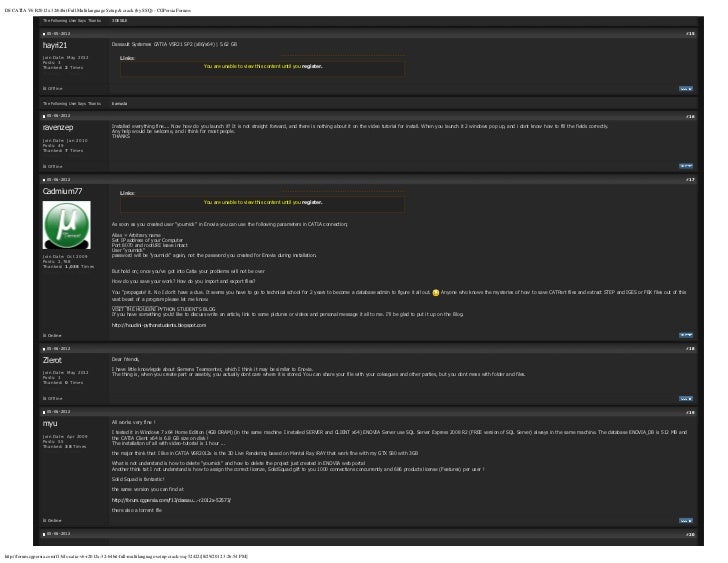728x563 pixels.
Task: Open the houdini-pythonstudents blogspot link
Action: (159, 325)
